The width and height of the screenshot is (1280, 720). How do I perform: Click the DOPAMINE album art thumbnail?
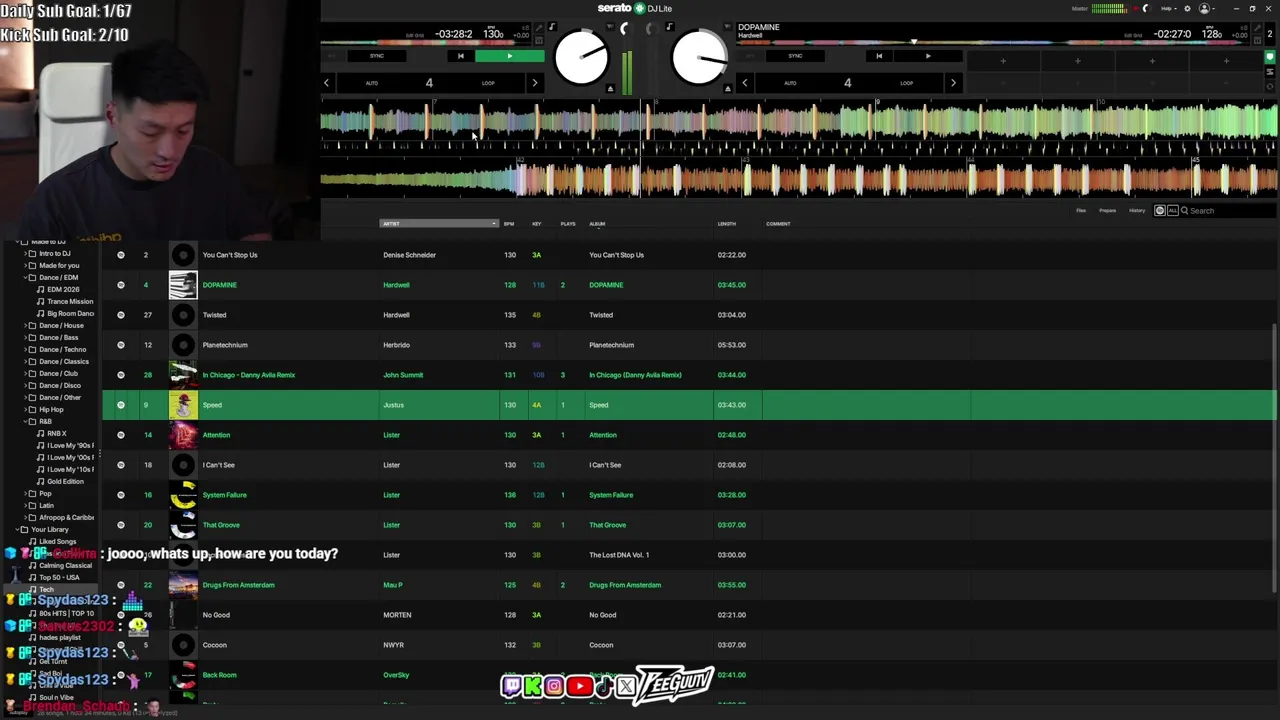tap(183, 285)
